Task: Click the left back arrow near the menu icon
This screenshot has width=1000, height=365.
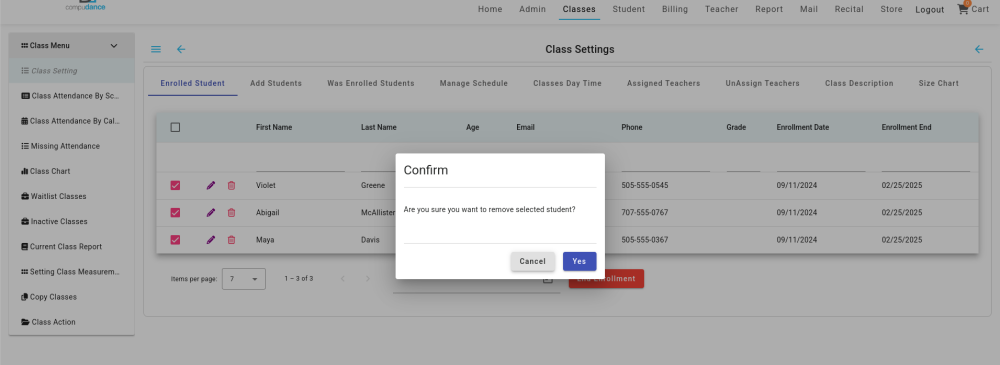Action: click(x=181, y=49)
